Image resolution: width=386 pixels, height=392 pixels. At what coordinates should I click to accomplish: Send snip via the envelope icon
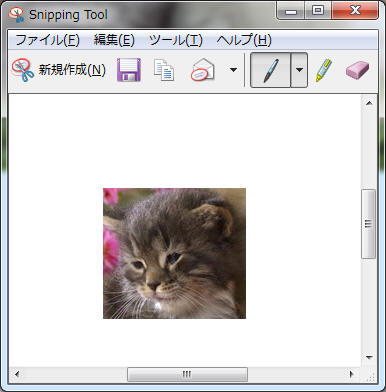coord(203,70)
